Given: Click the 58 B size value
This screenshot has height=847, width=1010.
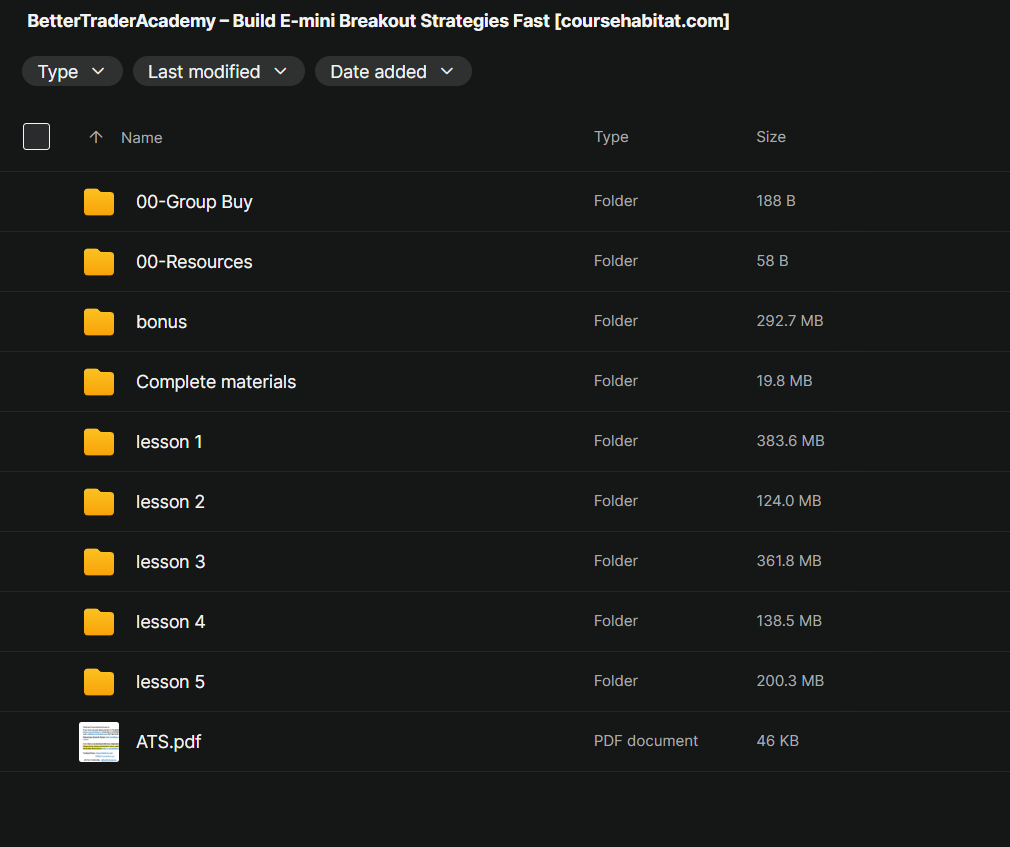Looking at the screenshot, I should pyautogui.click(x=772, y=261).
